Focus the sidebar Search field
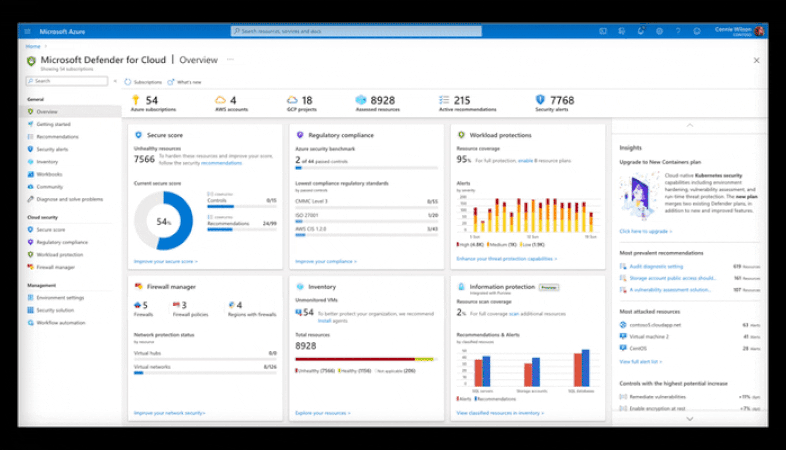Screen dimensions: 786x450 (x=67, y=81)
